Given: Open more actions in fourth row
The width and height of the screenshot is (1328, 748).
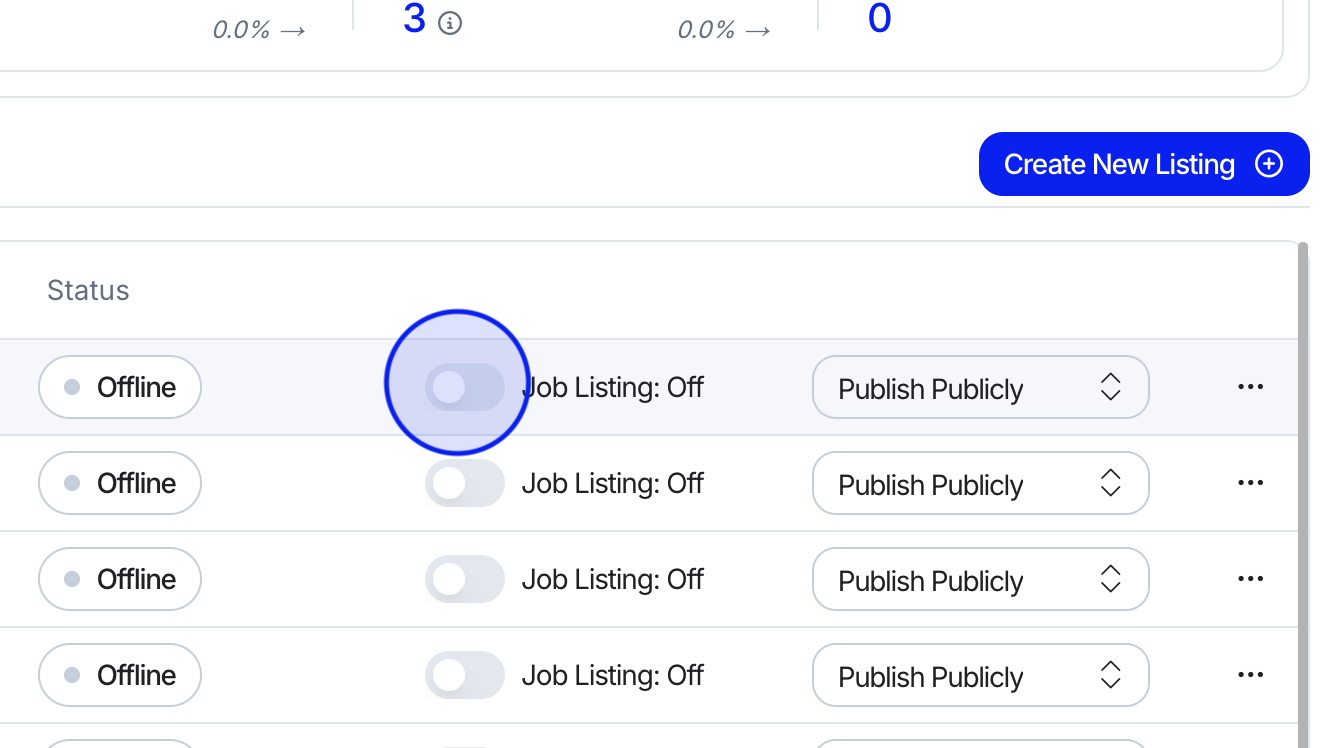Looking at the screenshot, I should point(1250,675).
